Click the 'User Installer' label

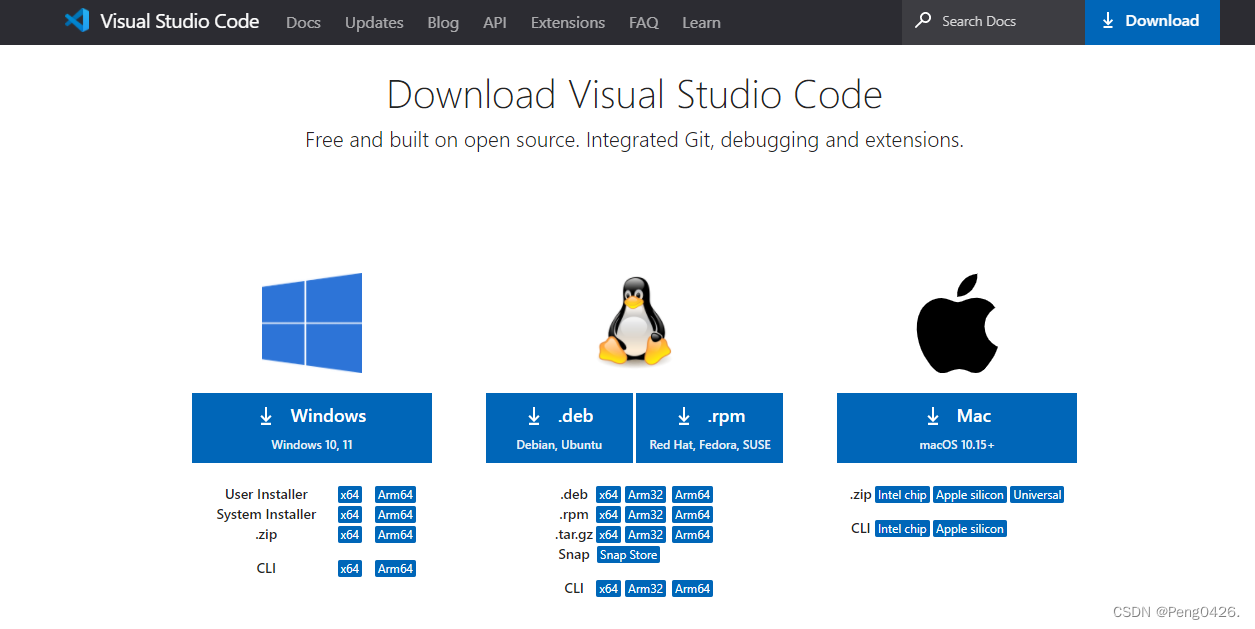pyautogui.click(x=266, y=494)
